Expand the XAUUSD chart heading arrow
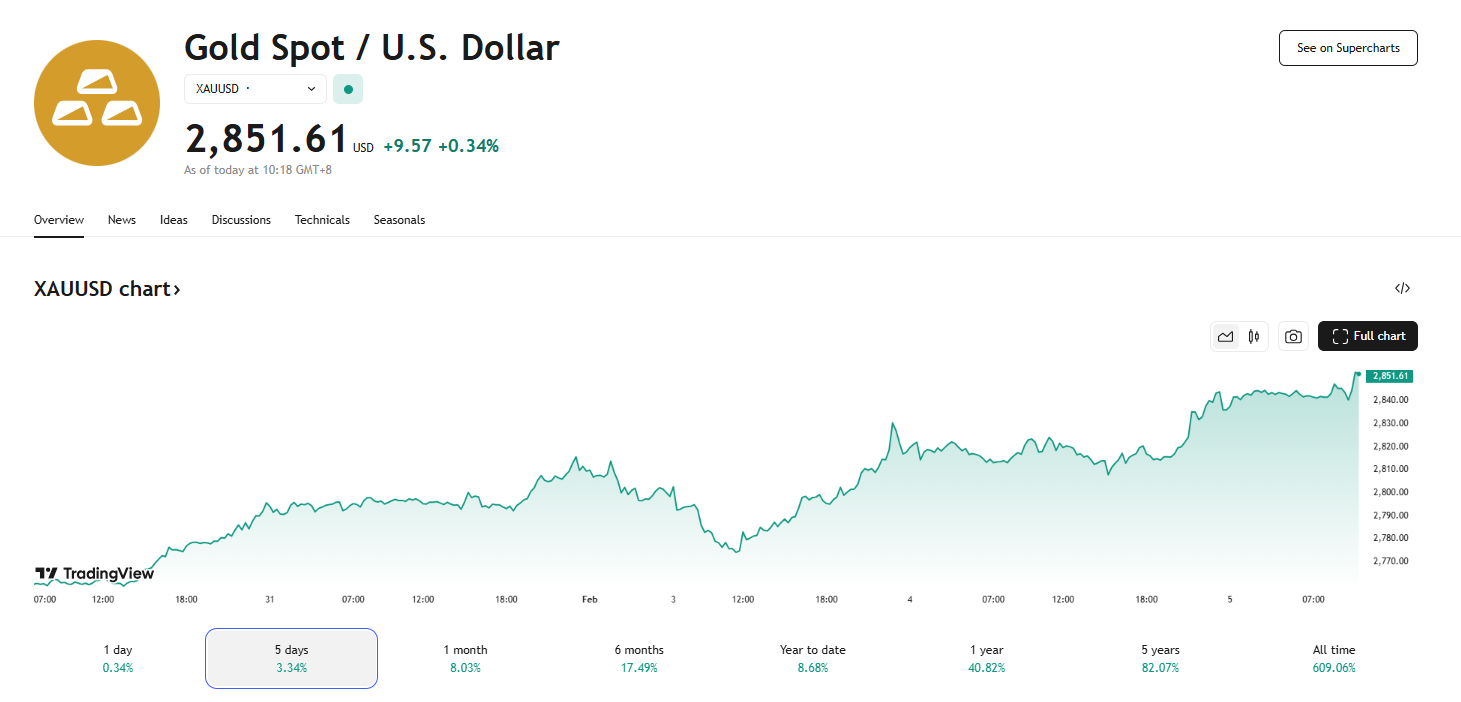The height and width of the screenshot is (702, 1461). point(177,290)
